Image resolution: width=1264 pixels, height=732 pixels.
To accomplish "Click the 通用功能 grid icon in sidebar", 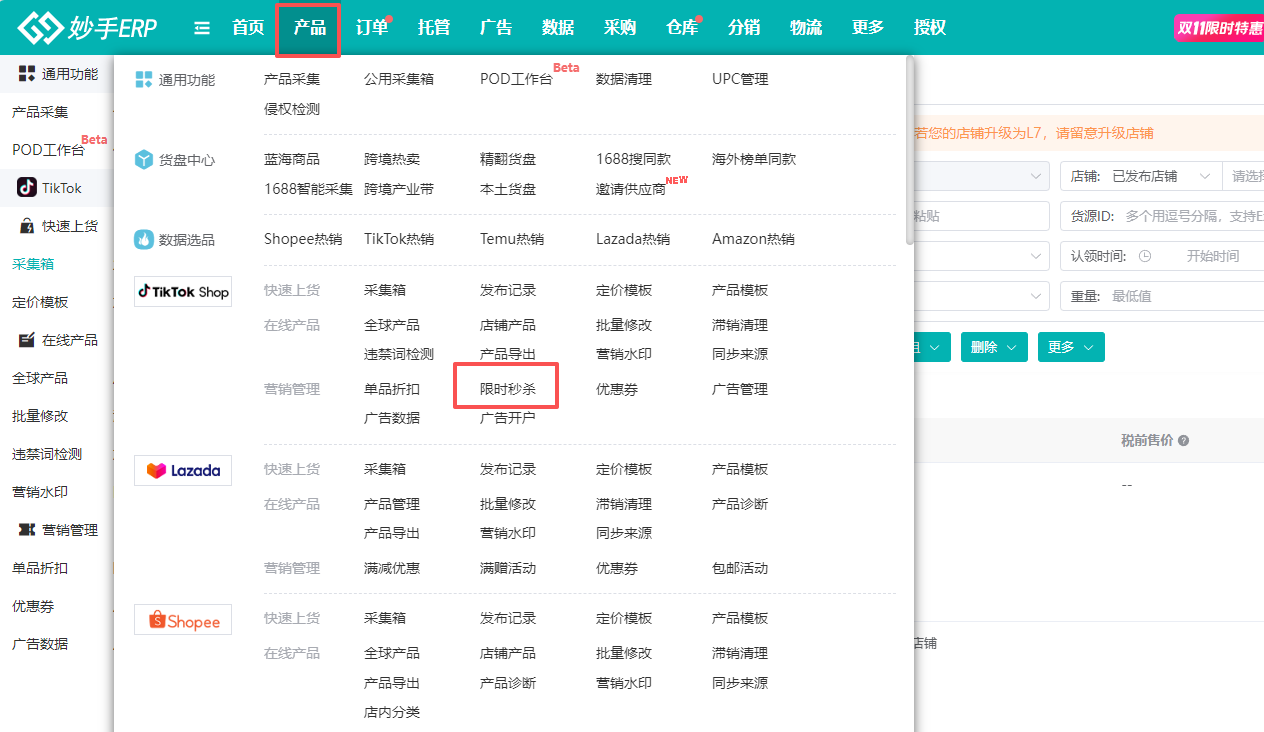I will tap(27, 73).
